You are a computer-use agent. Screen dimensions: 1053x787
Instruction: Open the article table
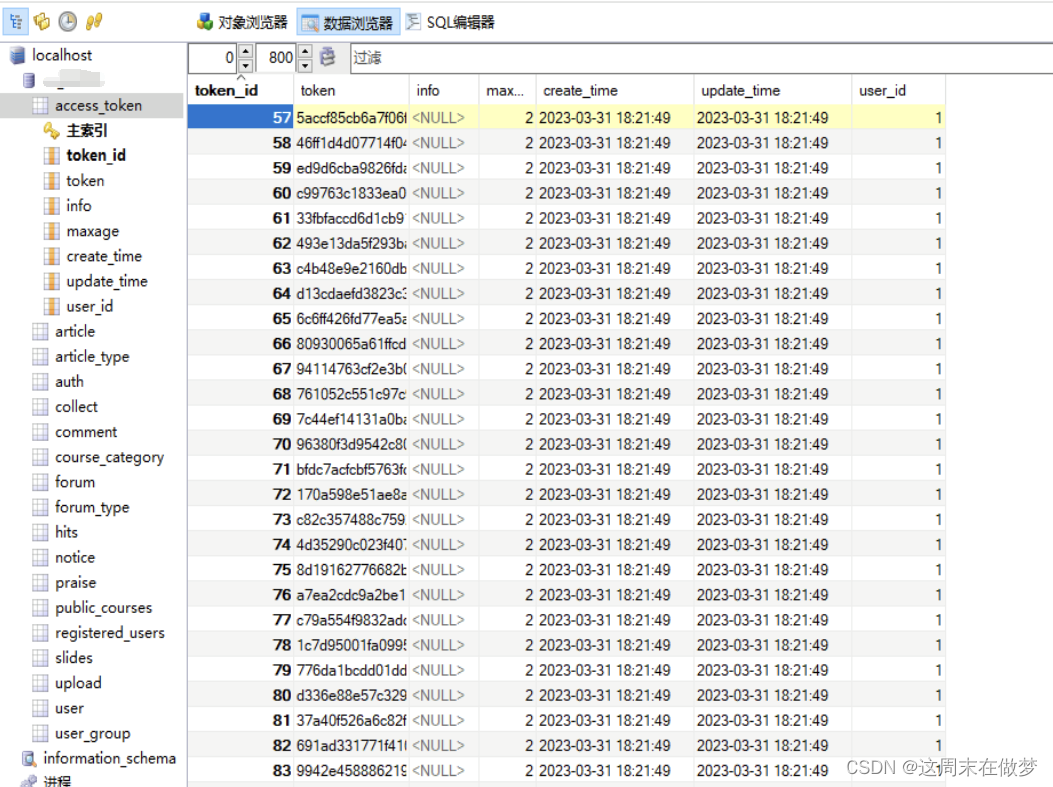click(x=75, y=331)
